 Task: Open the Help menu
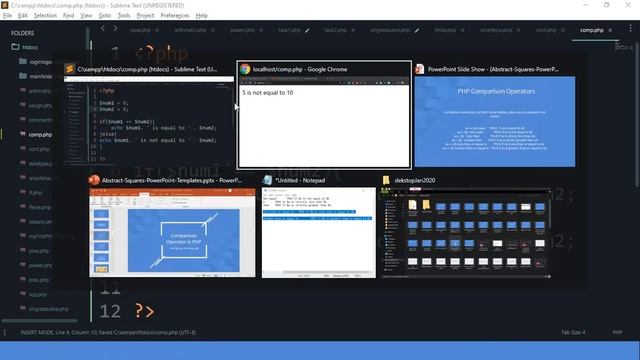(x=202, y=16)
